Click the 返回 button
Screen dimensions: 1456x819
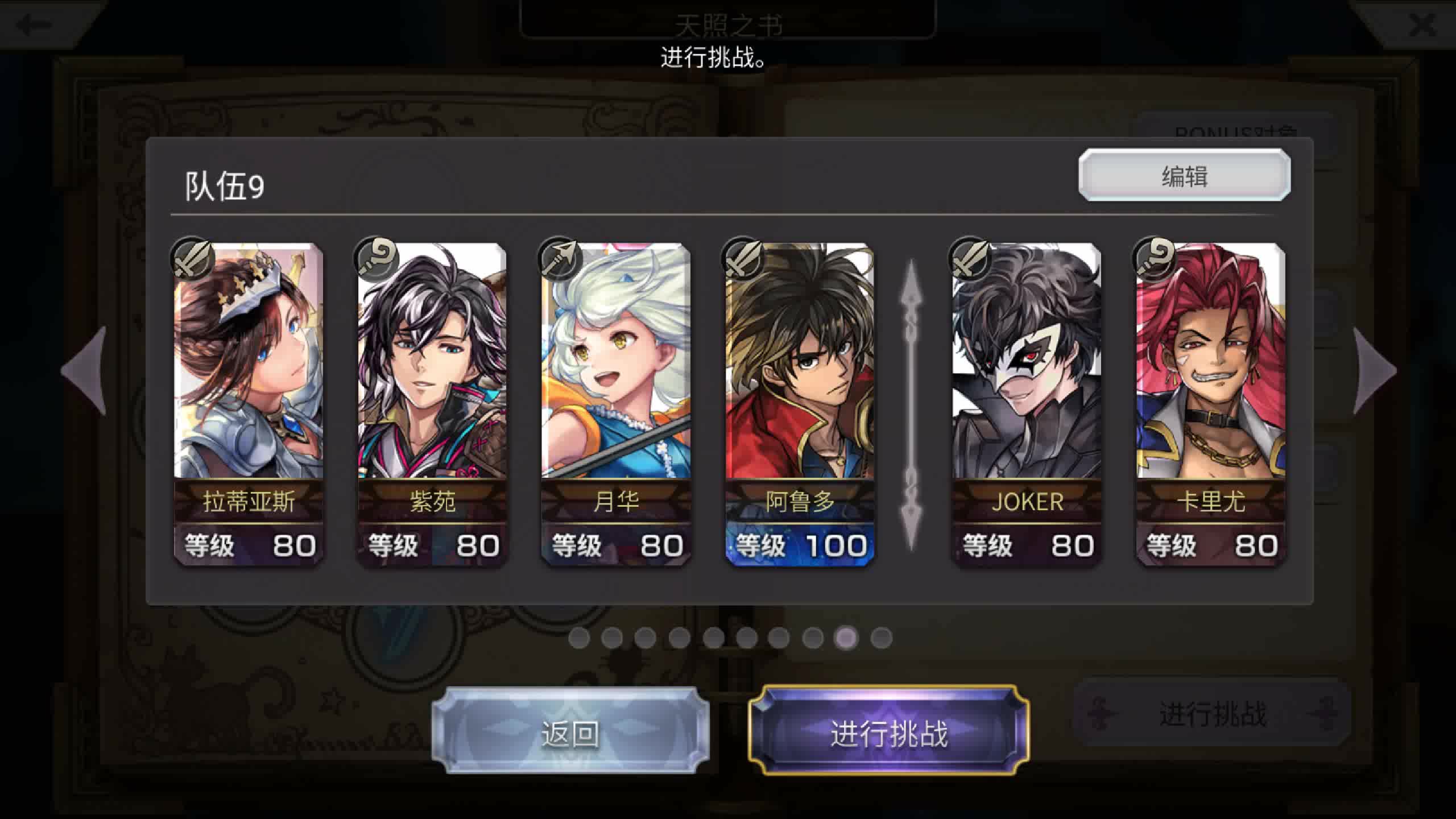click(x=570, y=731)
